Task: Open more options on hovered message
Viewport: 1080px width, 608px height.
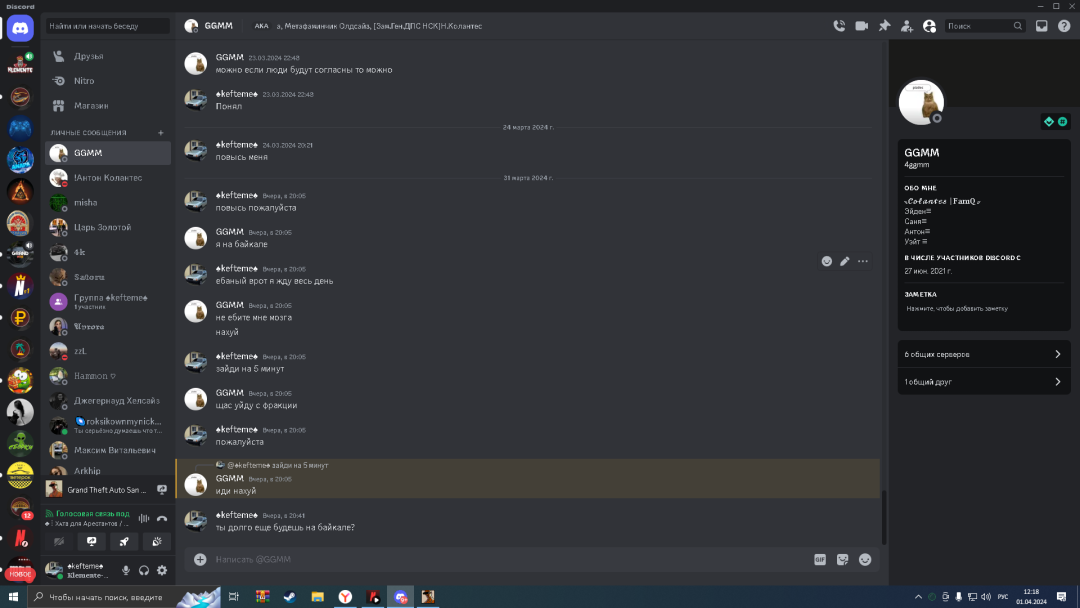Action: pyautogui.click(x=863, y=261)
